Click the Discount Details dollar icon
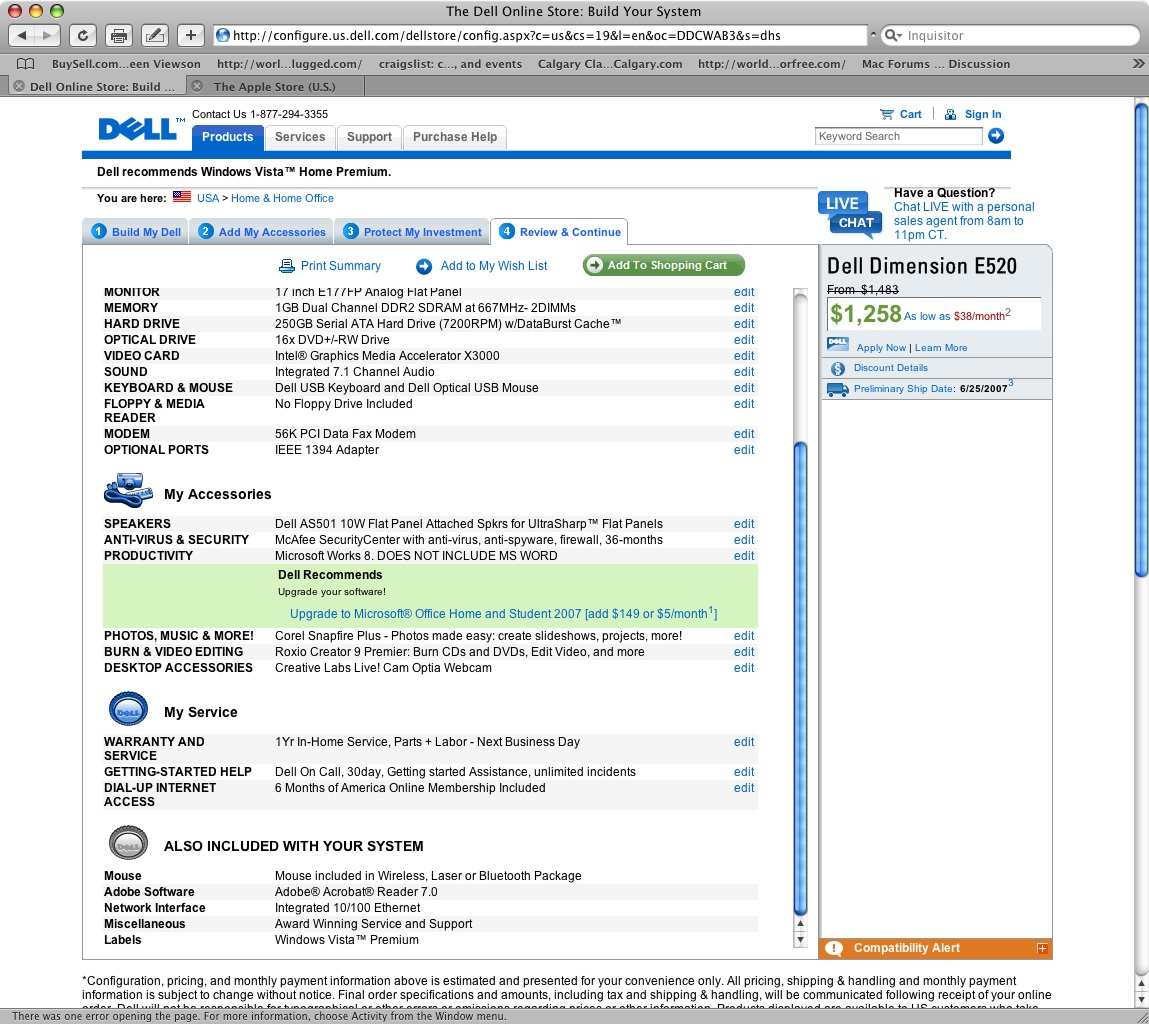This screenshot has width=1149, height=1024. click(x=838, y=368)
